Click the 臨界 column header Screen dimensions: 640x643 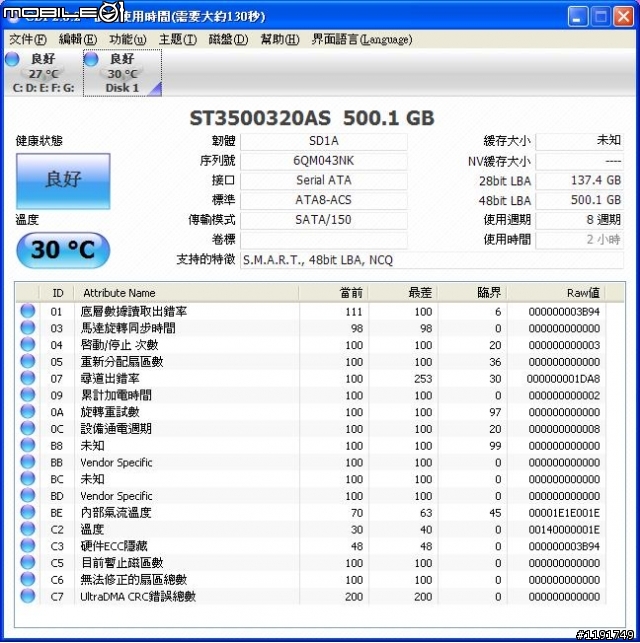pyautogui.click(x=473, y=293)
